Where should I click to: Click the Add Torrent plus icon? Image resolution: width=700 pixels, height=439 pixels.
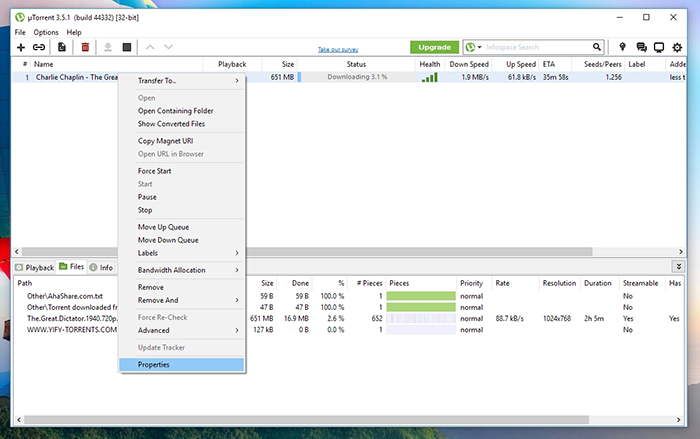point(21,47)
